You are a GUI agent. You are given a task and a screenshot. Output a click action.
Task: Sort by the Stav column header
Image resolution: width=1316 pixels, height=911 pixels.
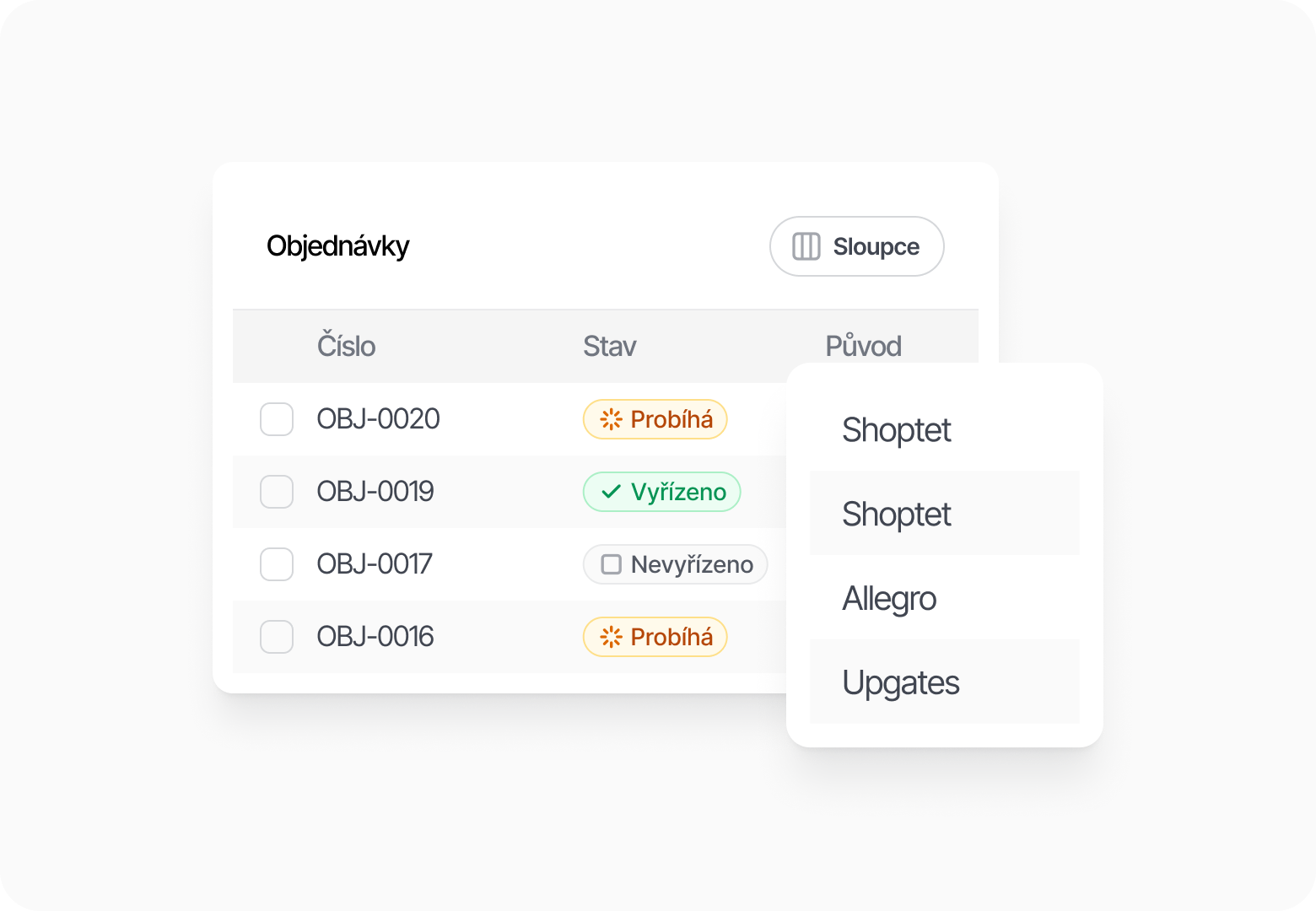pyautogui.click(x=609, y=346)
